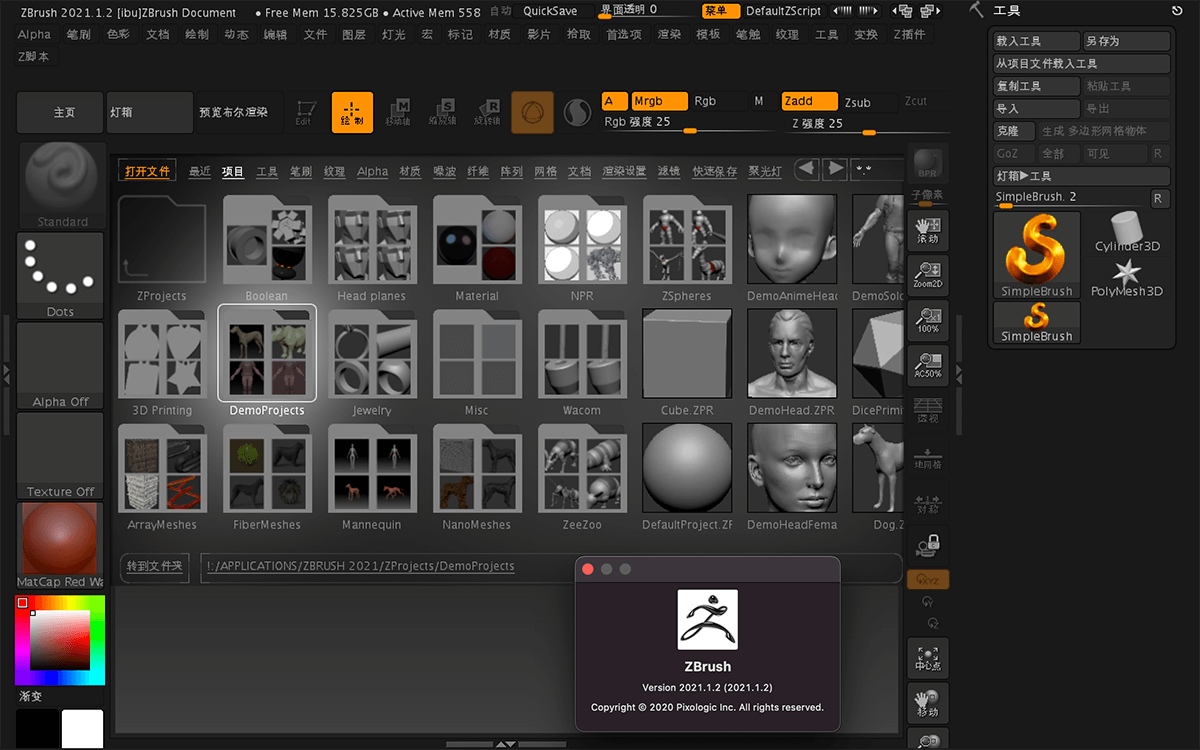Click the previous arrow in LightBox

click(x=806, y=169)
